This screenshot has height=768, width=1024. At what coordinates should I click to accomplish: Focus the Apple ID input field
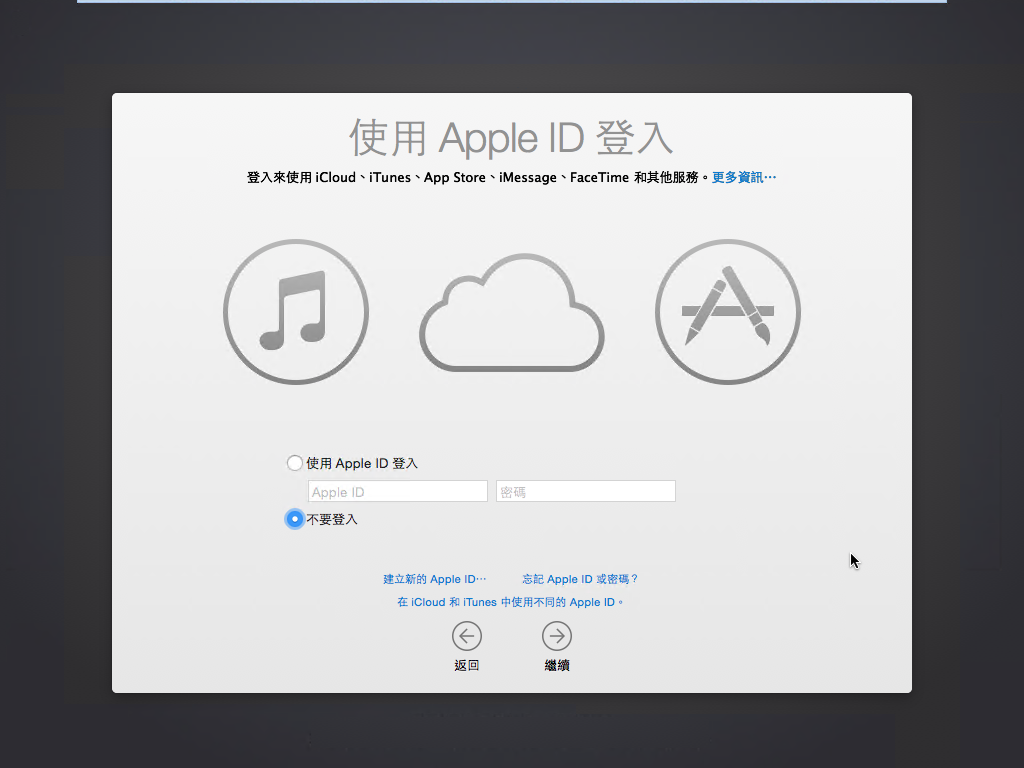click(398, 491)
